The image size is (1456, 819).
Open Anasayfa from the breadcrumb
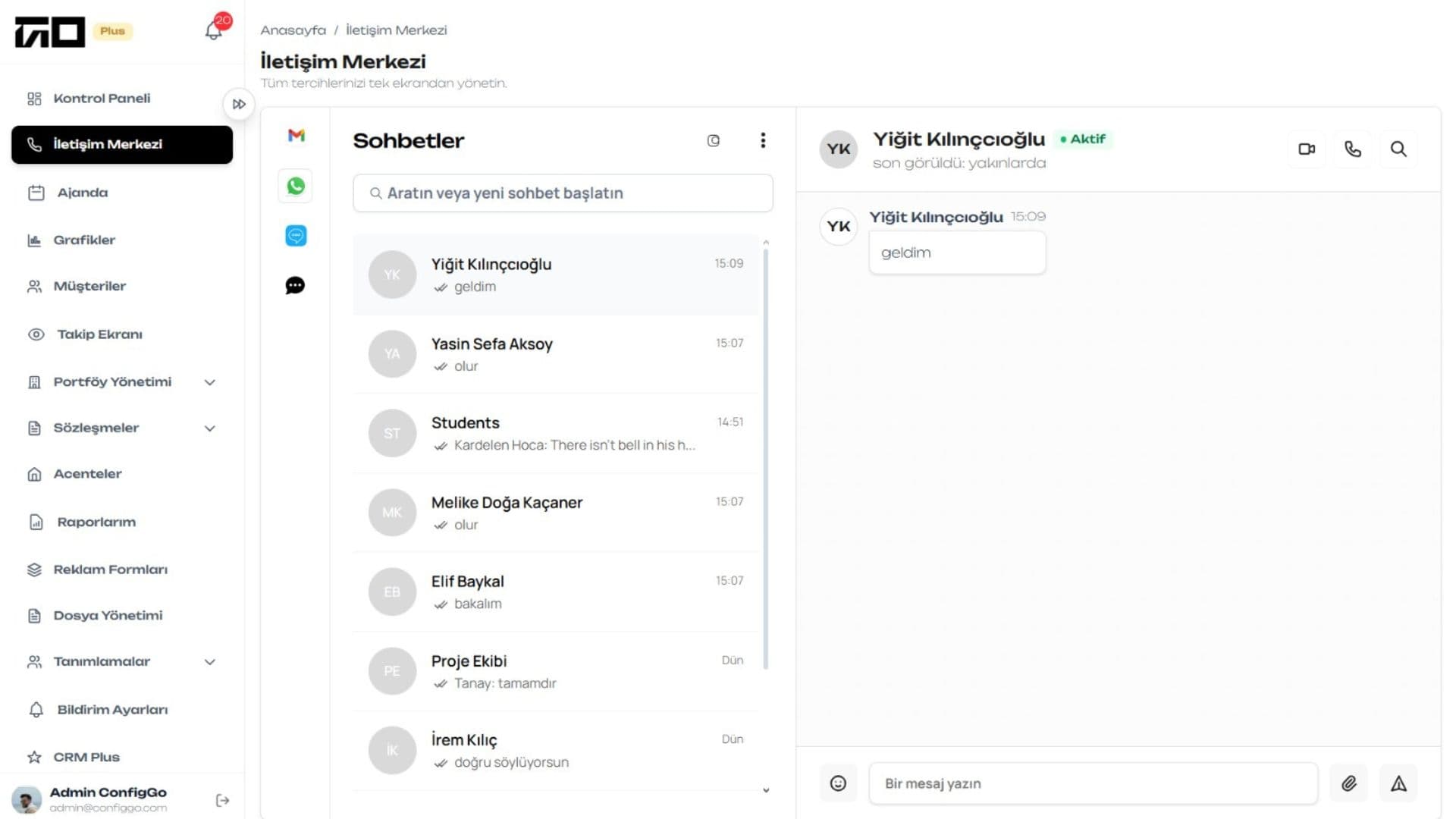tap(293, 30)
